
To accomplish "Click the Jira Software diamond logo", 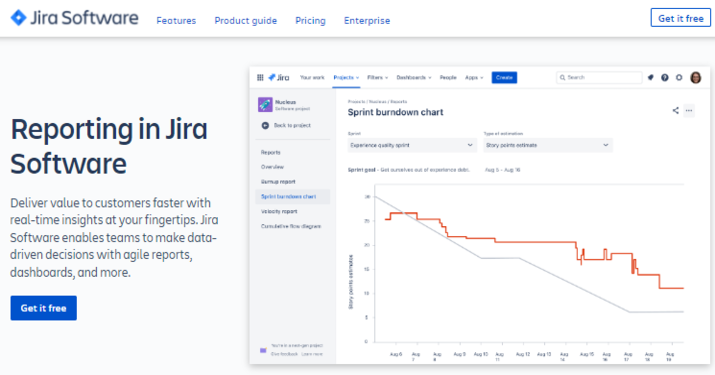I will [x=19, y=18].
